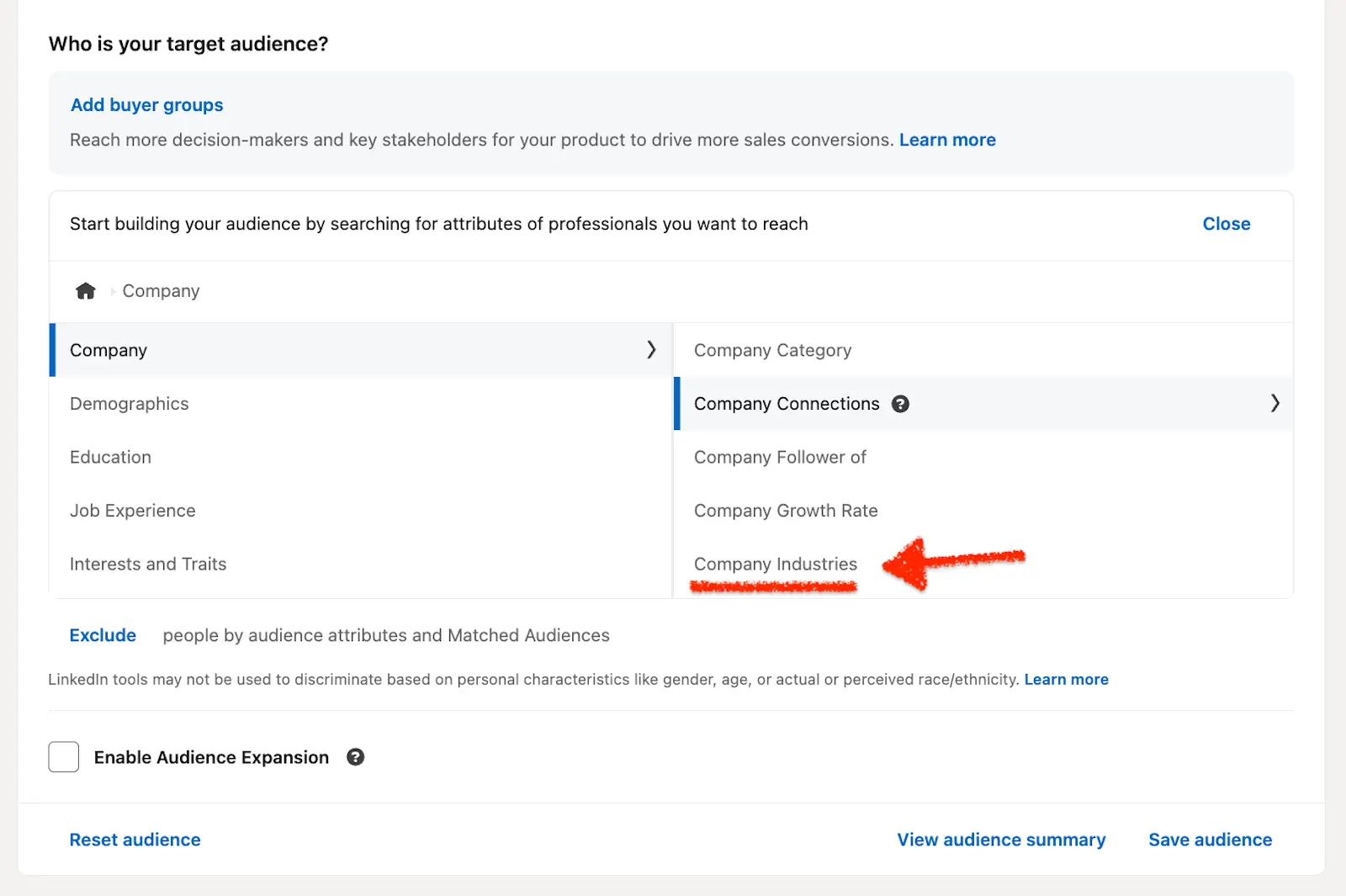The width and height of the screenshot is (1346, 896).
Task: Close the audience attribute search panel
Action: tap(1226, 224)
